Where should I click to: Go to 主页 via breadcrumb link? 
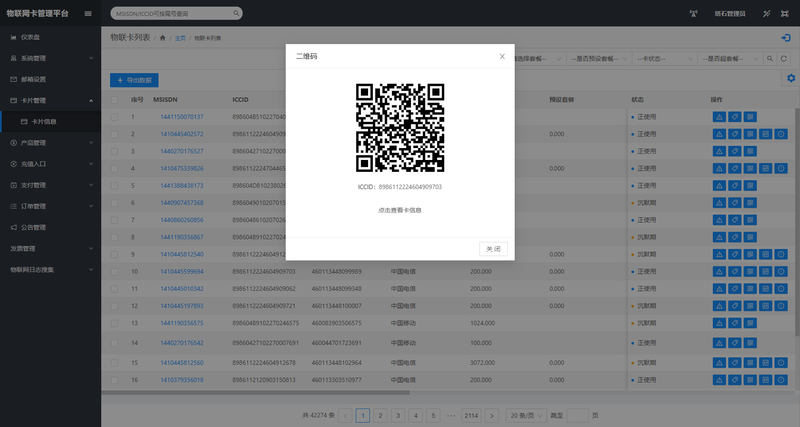[x=180, y=38]
